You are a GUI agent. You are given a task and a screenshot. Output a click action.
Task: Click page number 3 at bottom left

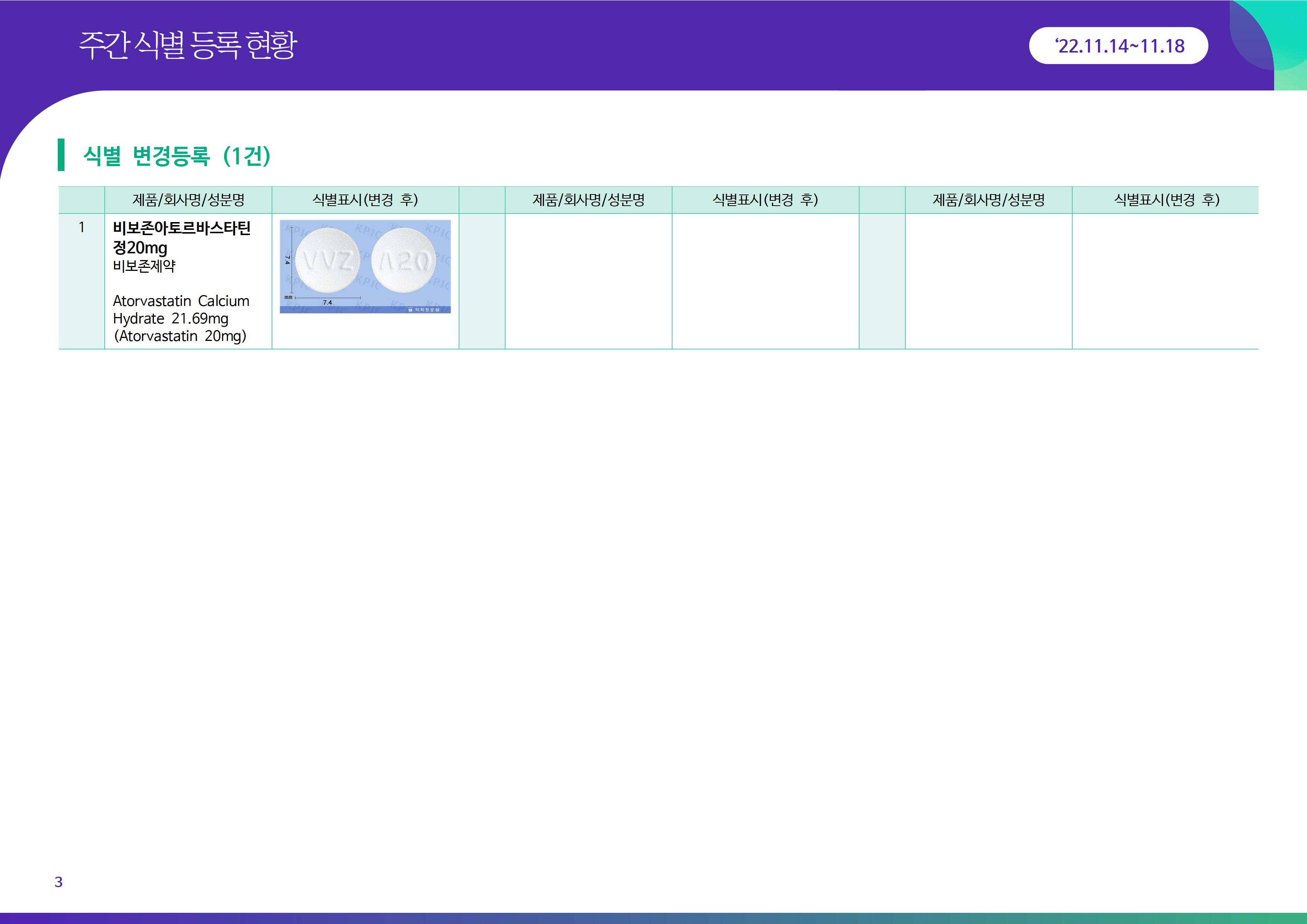(x=58, y=881)
